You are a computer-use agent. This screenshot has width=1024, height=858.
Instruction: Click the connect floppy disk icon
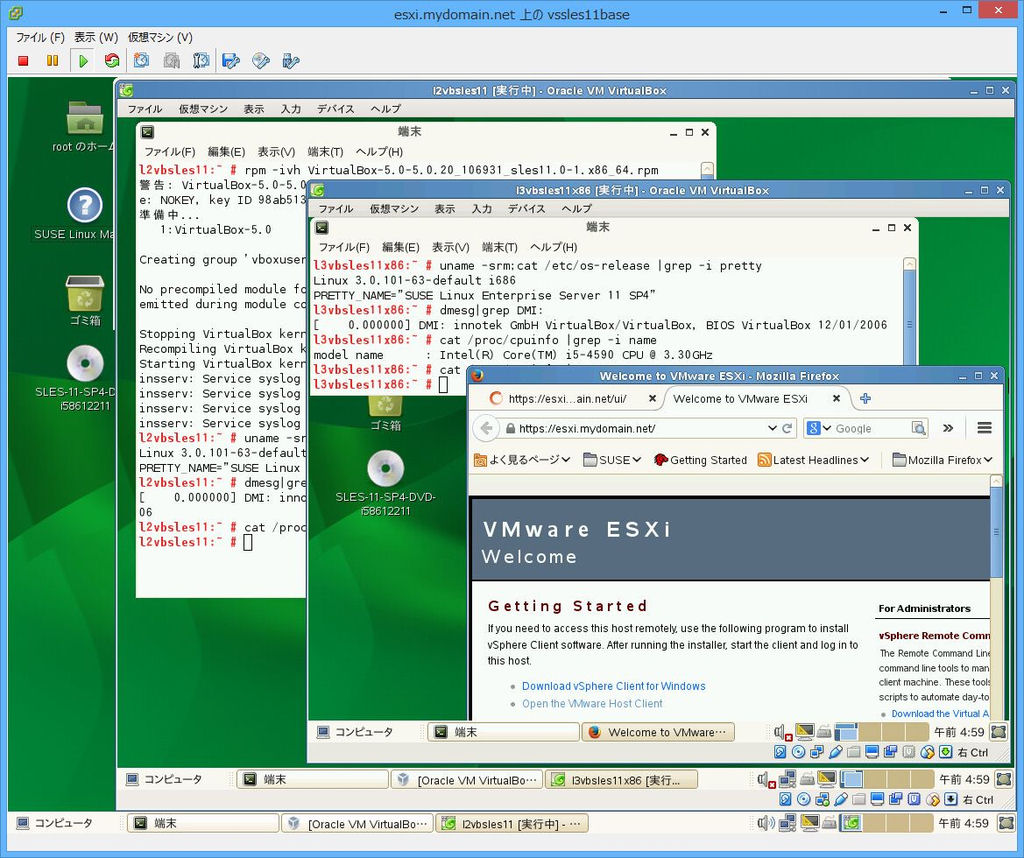pyautogui.click(x=231, y=61)
